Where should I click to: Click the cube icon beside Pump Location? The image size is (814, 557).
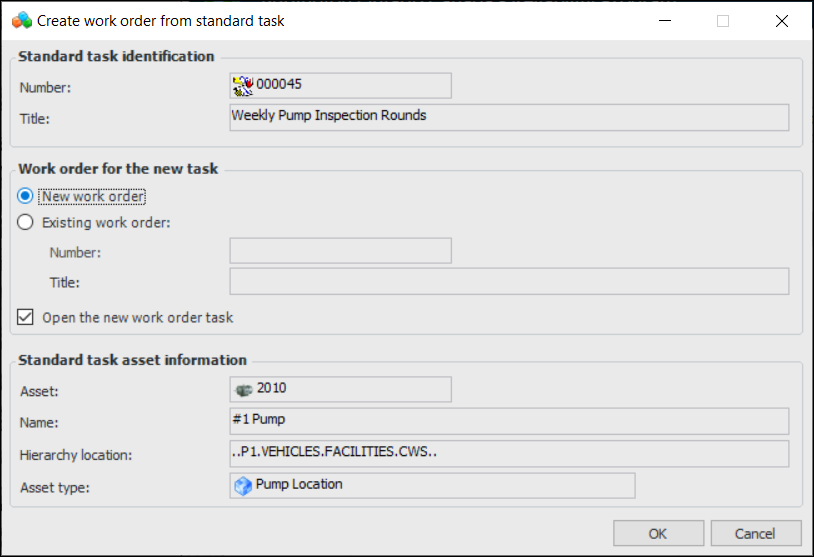point(243,485)
